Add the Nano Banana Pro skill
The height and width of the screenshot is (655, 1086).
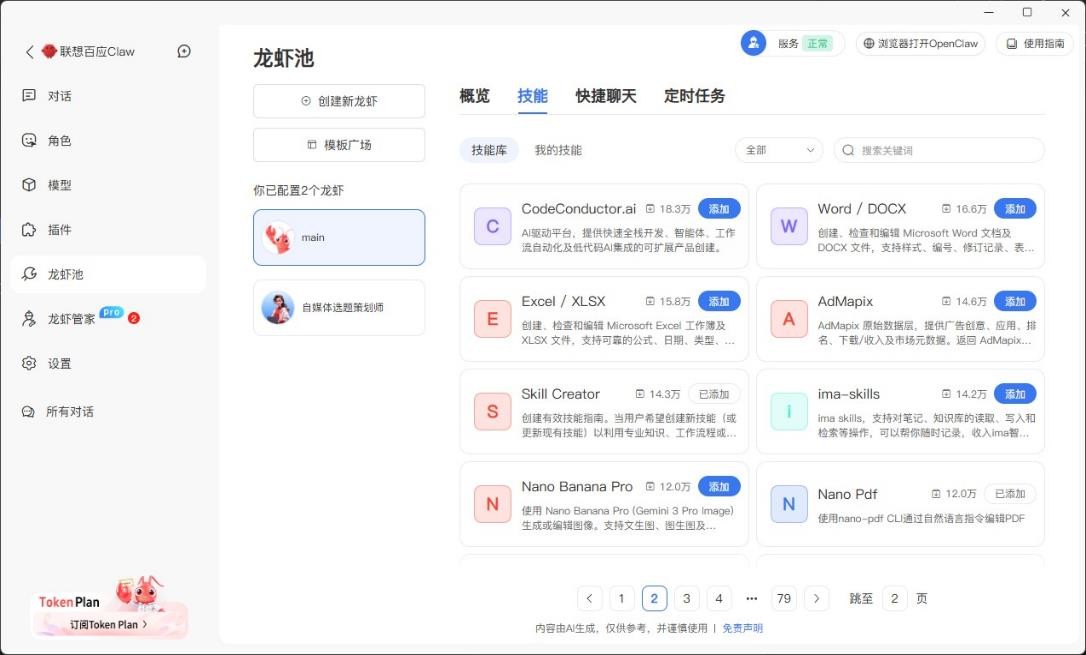(719, 487)
